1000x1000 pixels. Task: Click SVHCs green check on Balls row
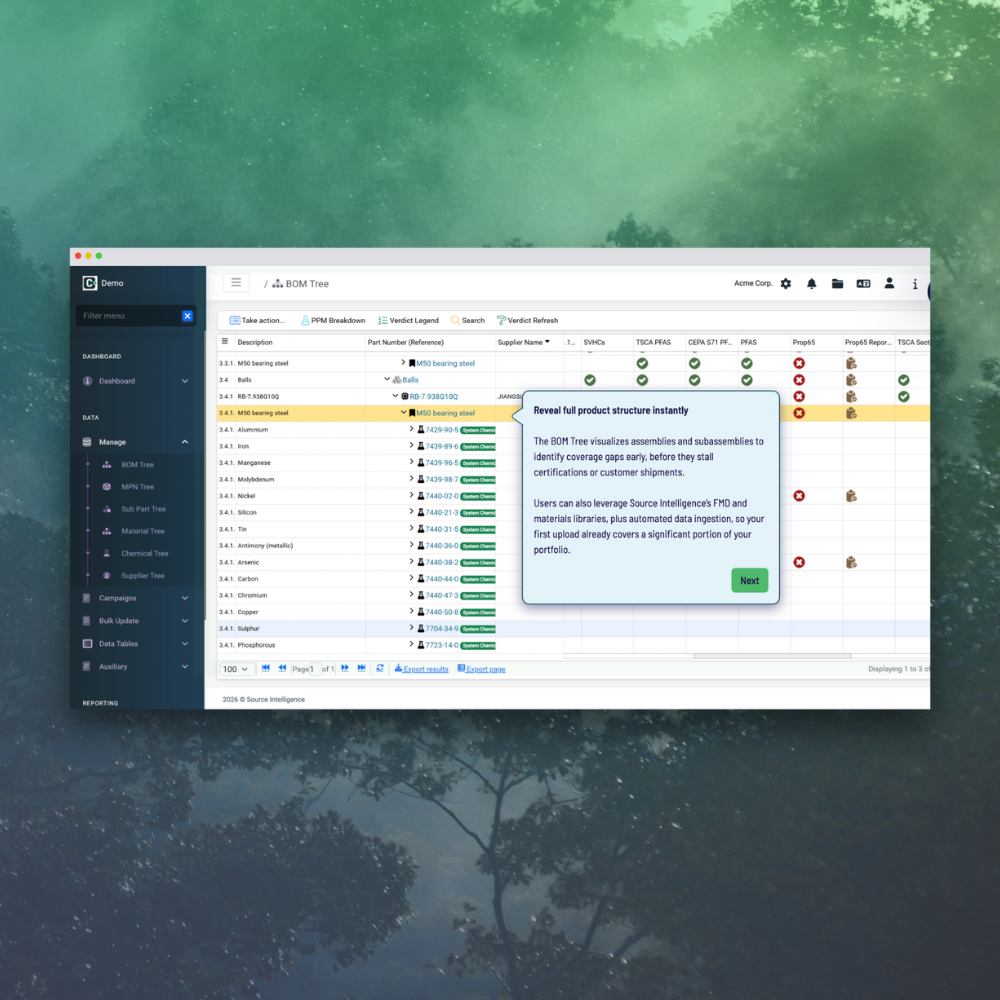pyautogui.click(x=590, y=380)
